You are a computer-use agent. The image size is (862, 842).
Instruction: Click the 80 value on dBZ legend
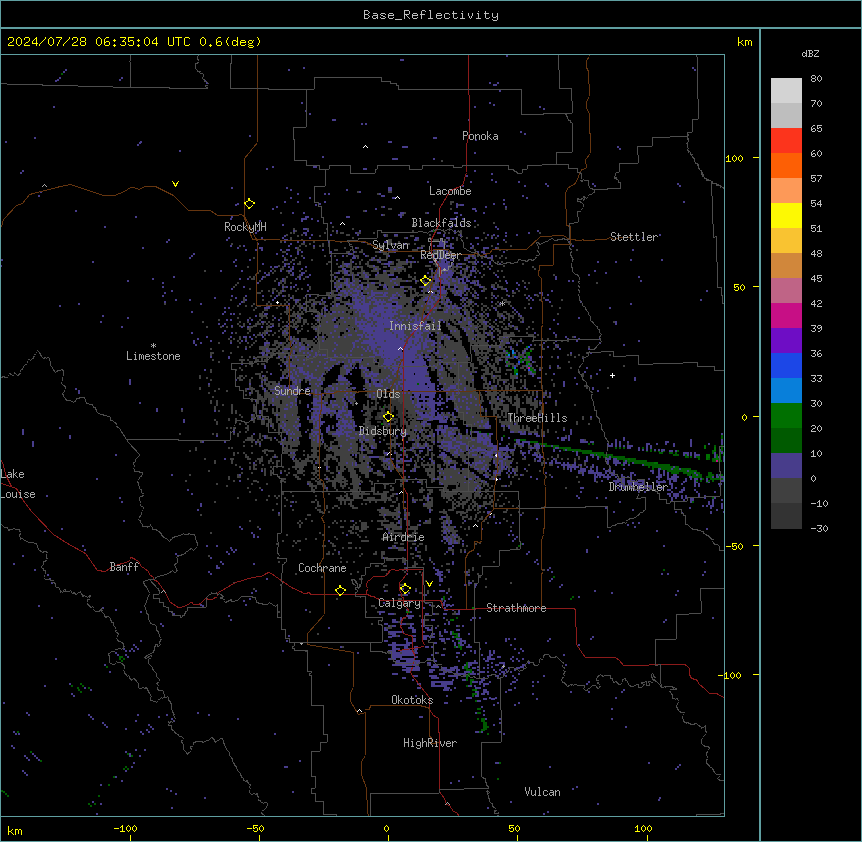click(816, 79)
